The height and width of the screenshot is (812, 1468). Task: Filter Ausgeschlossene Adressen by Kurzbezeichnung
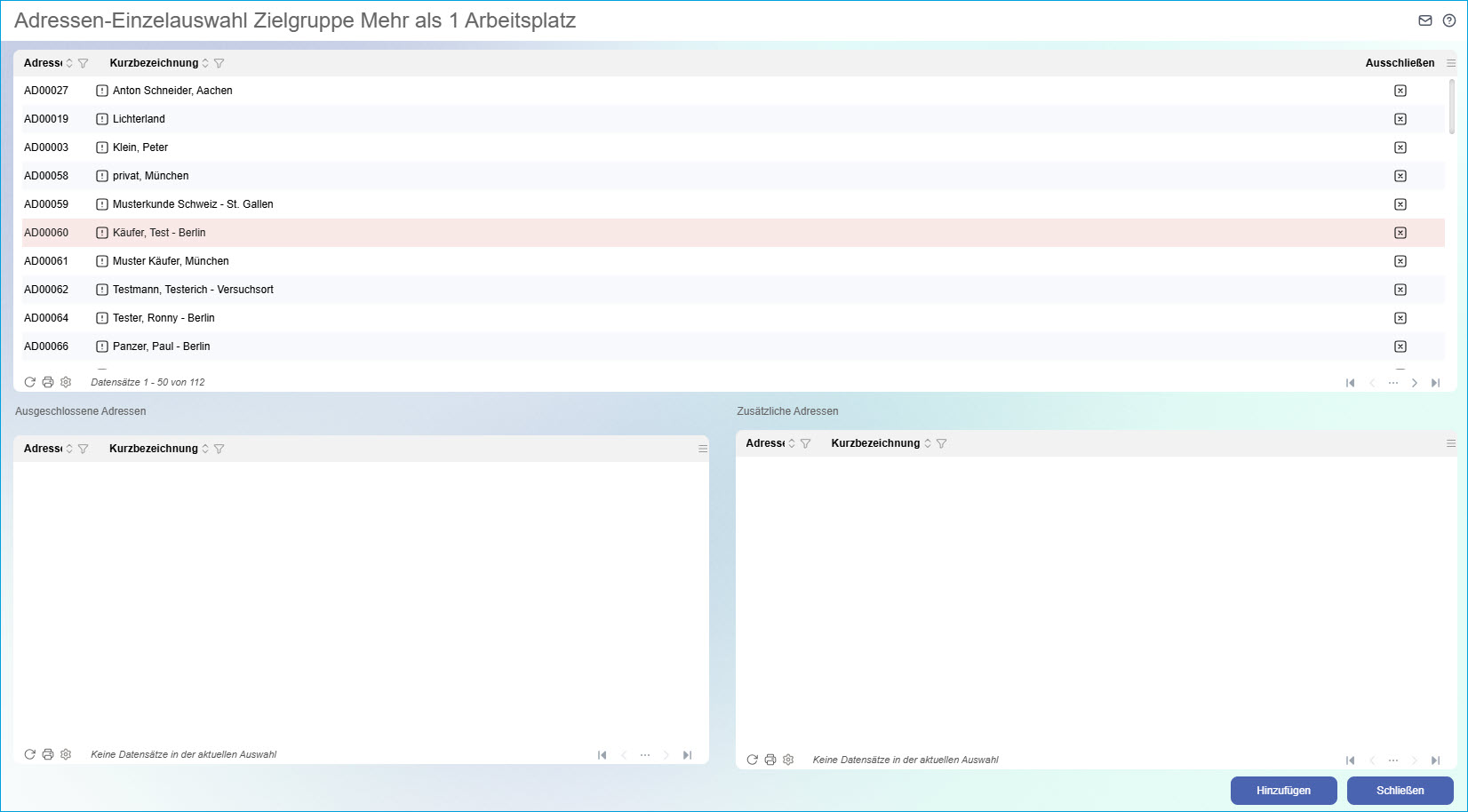[x=219, y=449]
